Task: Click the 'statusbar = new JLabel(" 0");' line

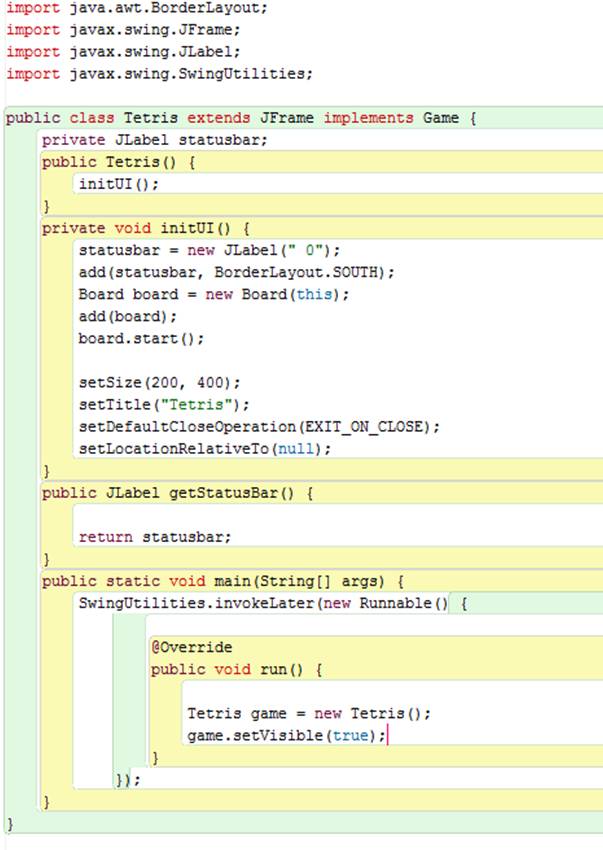Action: click(209, 250)
